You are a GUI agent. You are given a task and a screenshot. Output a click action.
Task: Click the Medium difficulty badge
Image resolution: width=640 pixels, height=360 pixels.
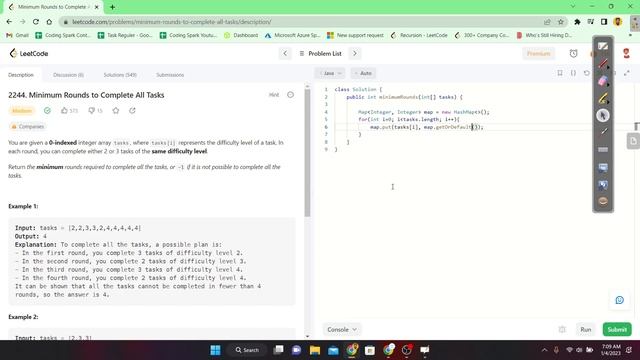[x=22, y=111]
